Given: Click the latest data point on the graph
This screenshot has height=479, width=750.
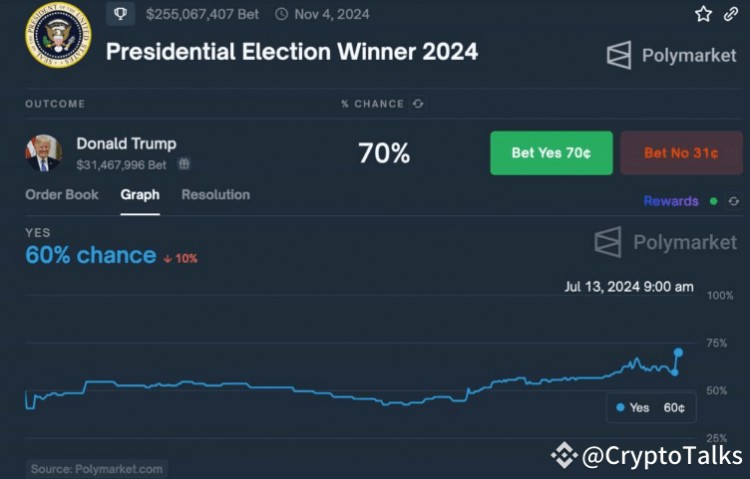Looking at the screenshot, I should pos(678,353).
